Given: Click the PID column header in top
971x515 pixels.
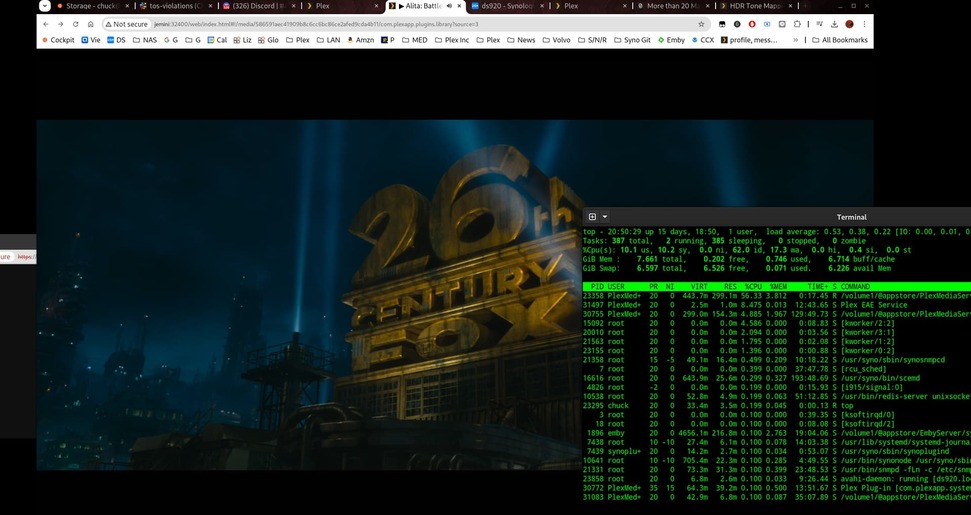Looking at the screenshot, I should [598, 287].
